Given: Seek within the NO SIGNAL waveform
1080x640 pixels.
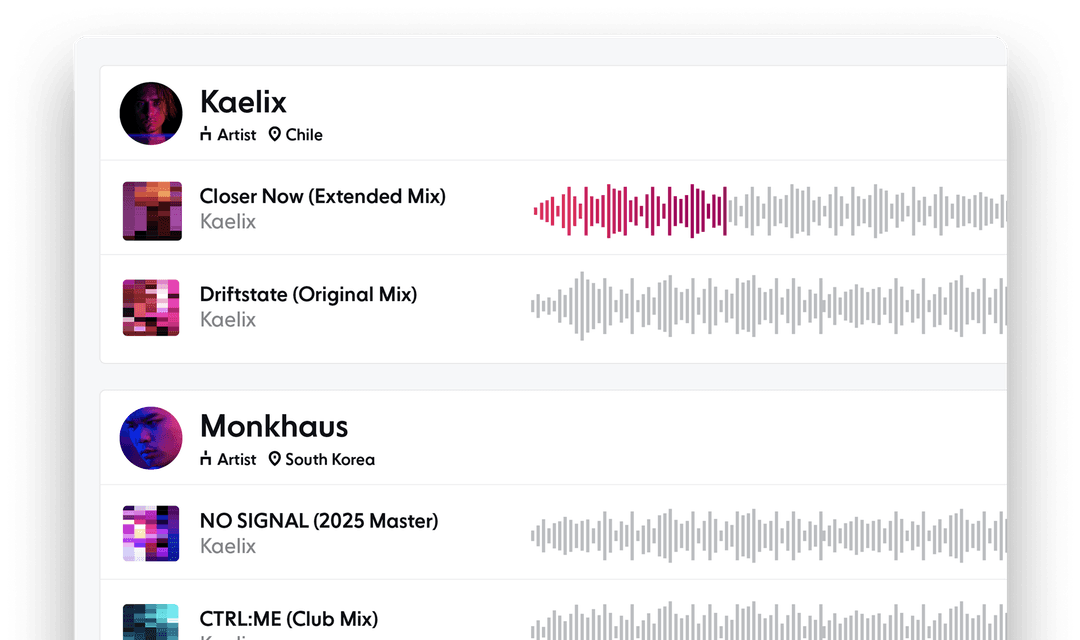Looking at the screenshot, I should [x=766, y=533].
